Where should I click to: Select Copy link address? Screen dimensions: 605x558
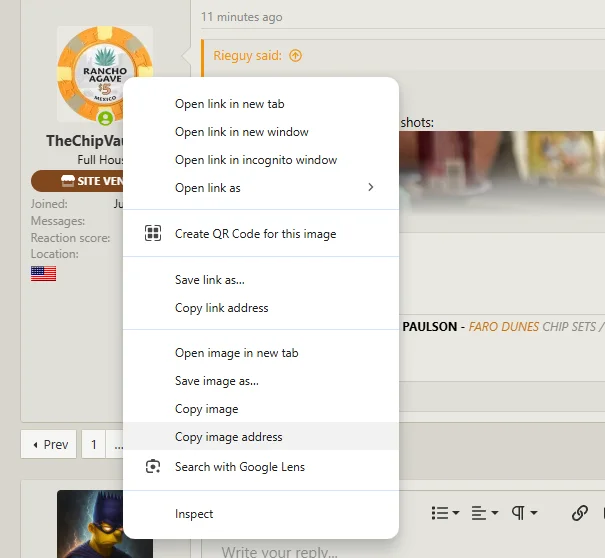point(261,308)
